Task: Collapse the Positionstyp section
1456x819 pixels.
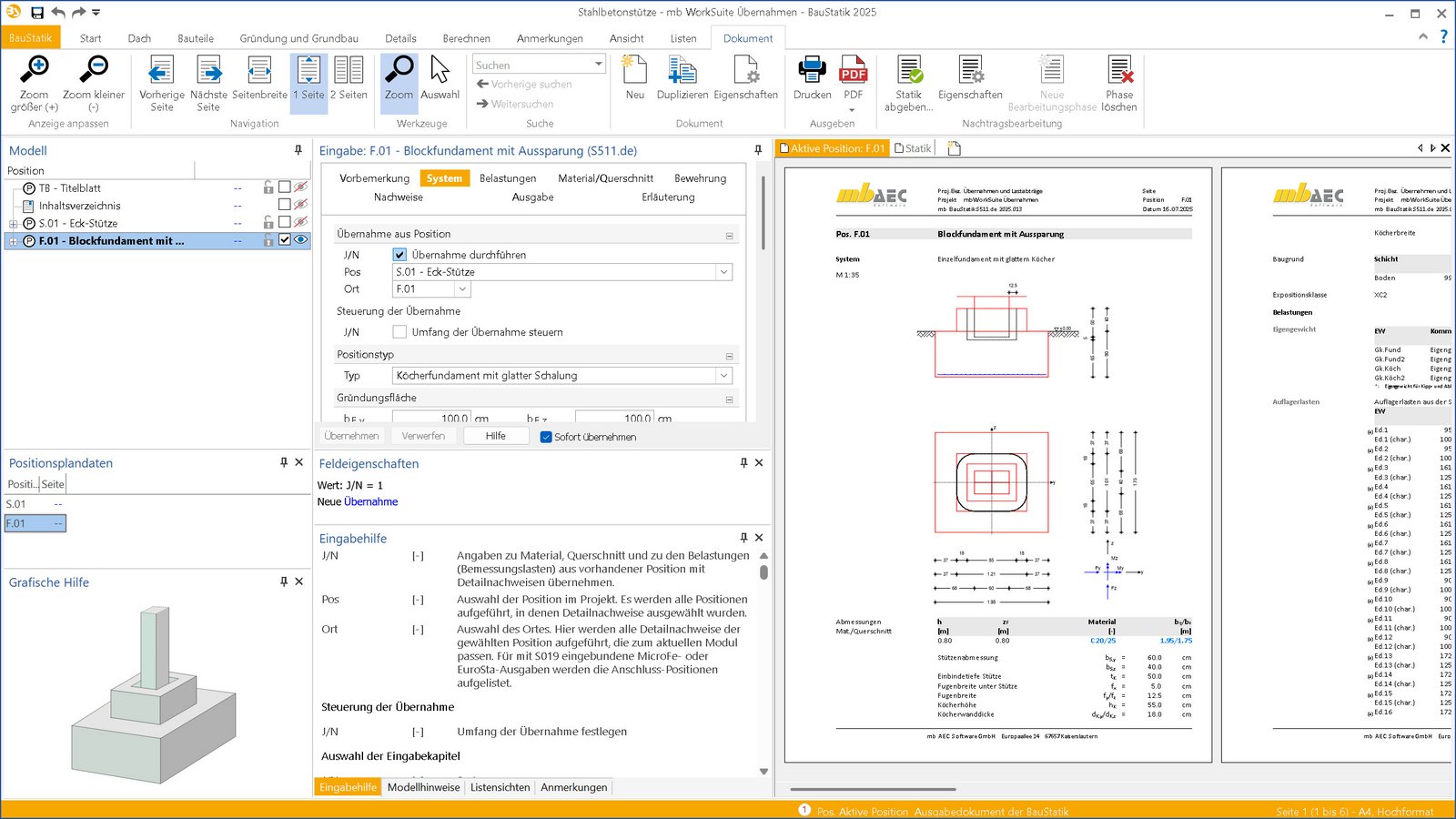Action: click(x=729, y=356)
